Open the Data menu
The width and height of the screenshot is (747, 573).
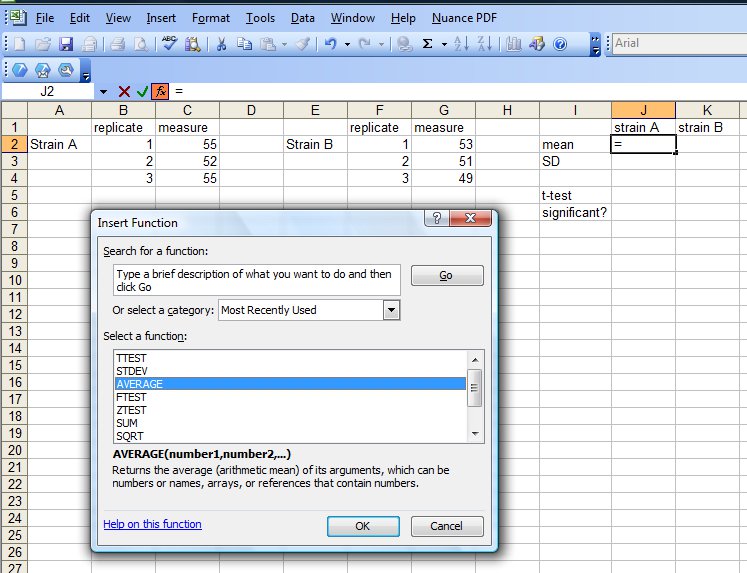point(303,18)
